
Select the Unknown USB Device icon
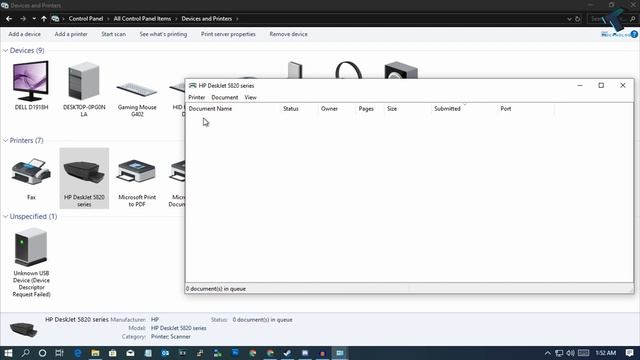coord(31,262)
